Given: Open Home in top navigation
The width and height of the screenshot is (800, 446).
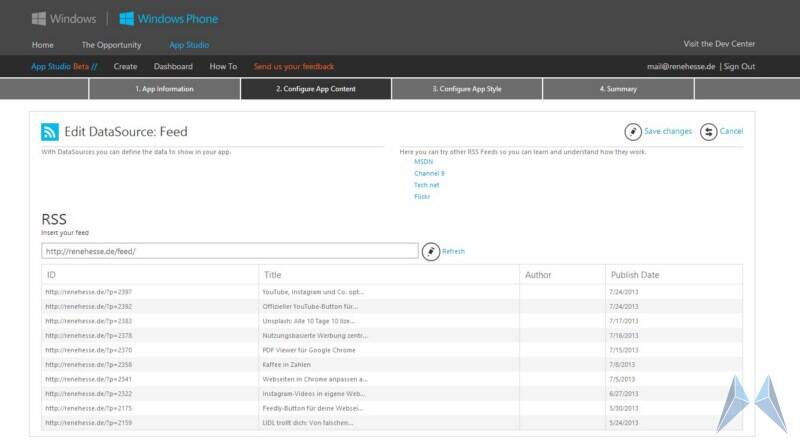Looking at the screenshot, I should [x=43, y=45].
